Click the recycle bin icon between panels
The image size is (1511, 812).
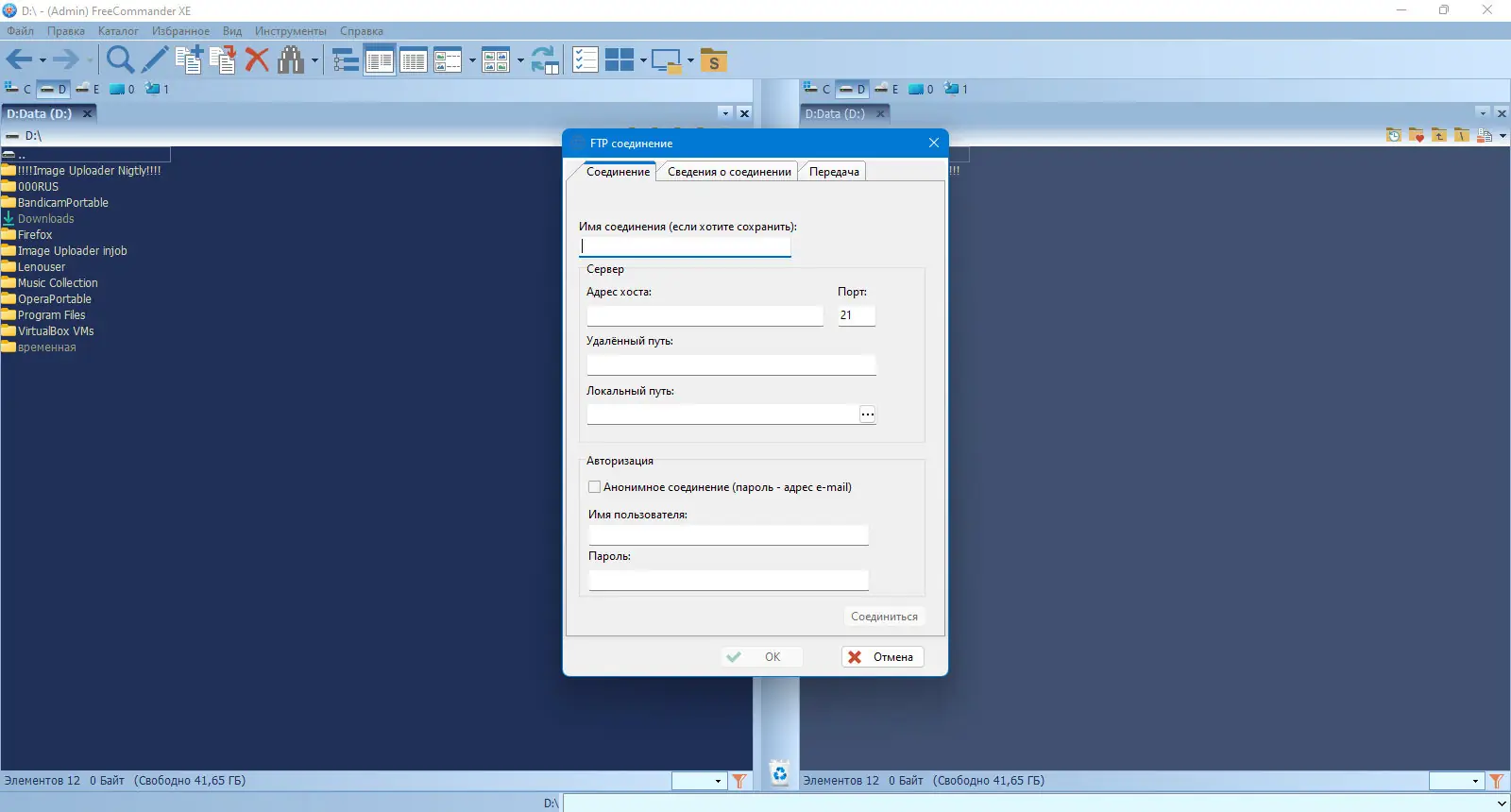(779, 772)
